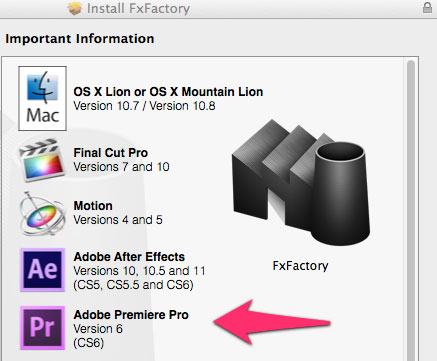This screenshot has width=437, height=361.
Task: Click the Final Cut Pro heading text
Action: [111, 153]
